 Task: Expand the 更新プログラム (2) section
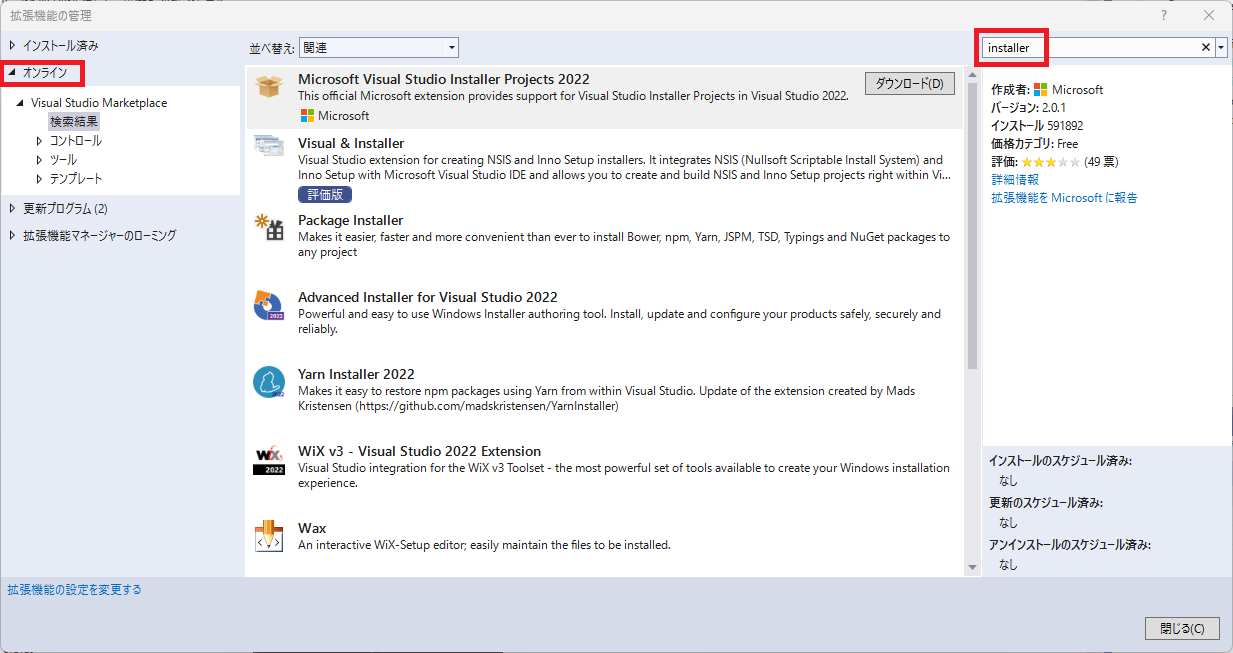click(12, 208)
